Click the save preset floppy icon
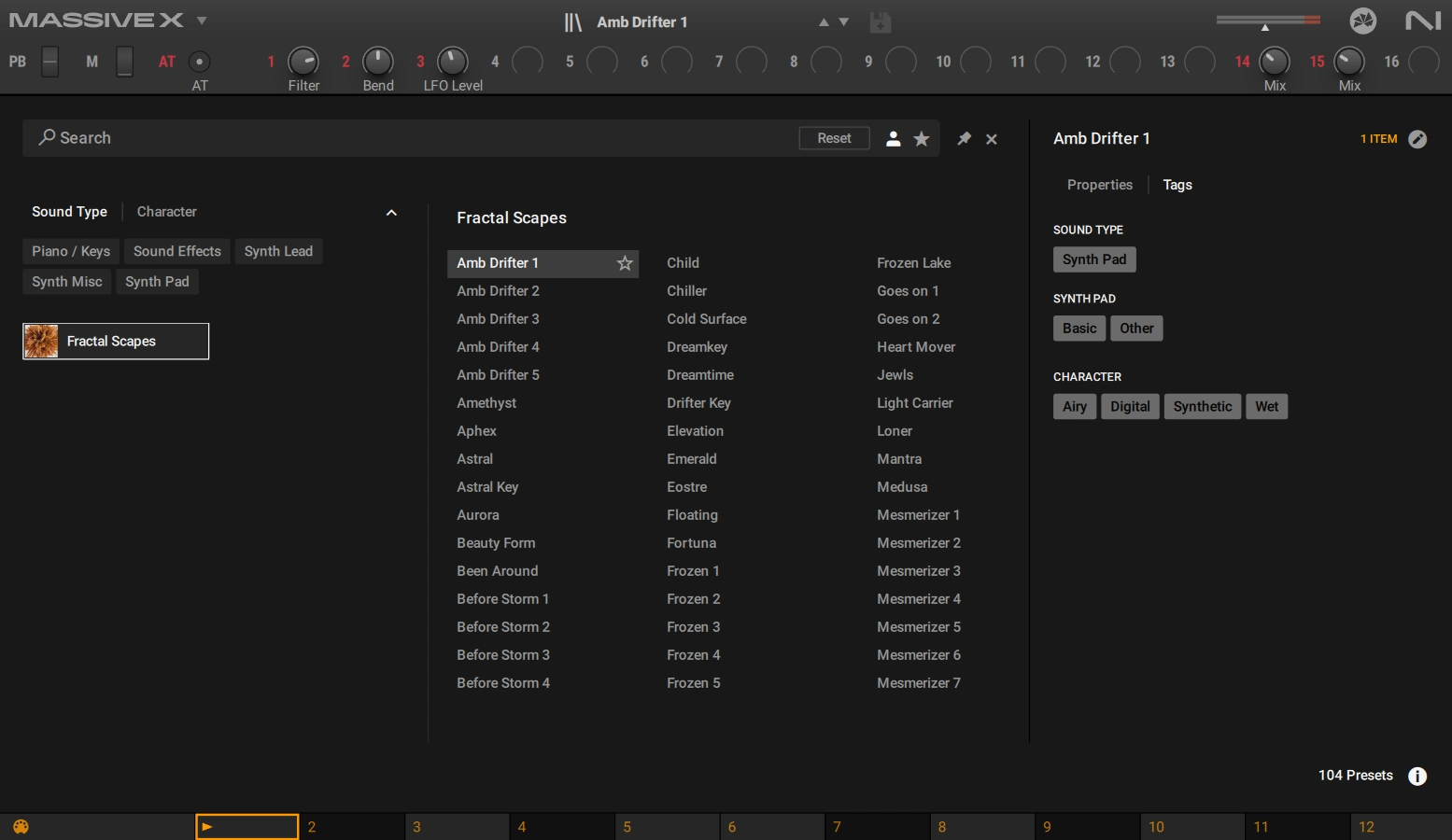1452x840 pixels. 880,22
